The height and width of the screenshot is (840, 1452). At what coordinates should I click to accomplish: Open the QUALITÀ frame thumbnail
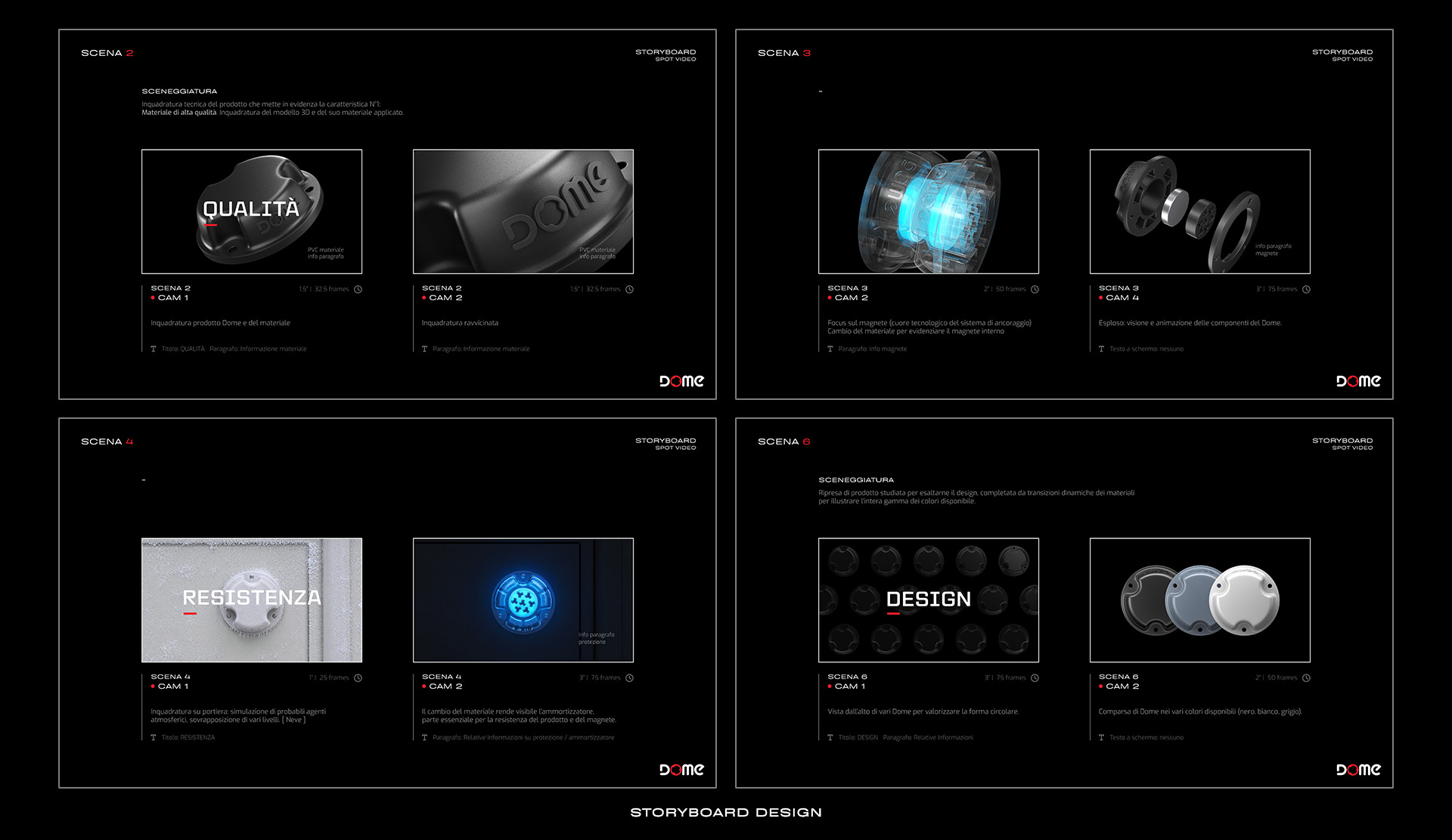[x=252, y=212]
